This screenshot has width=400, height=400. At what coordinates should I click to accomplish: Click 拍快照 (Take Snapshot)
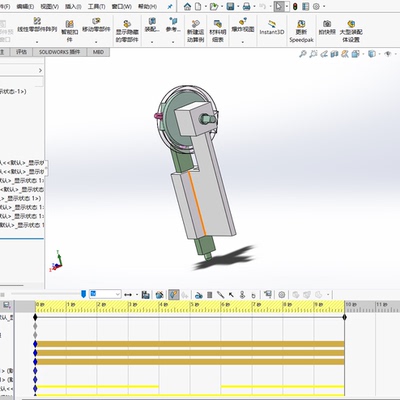327,27
